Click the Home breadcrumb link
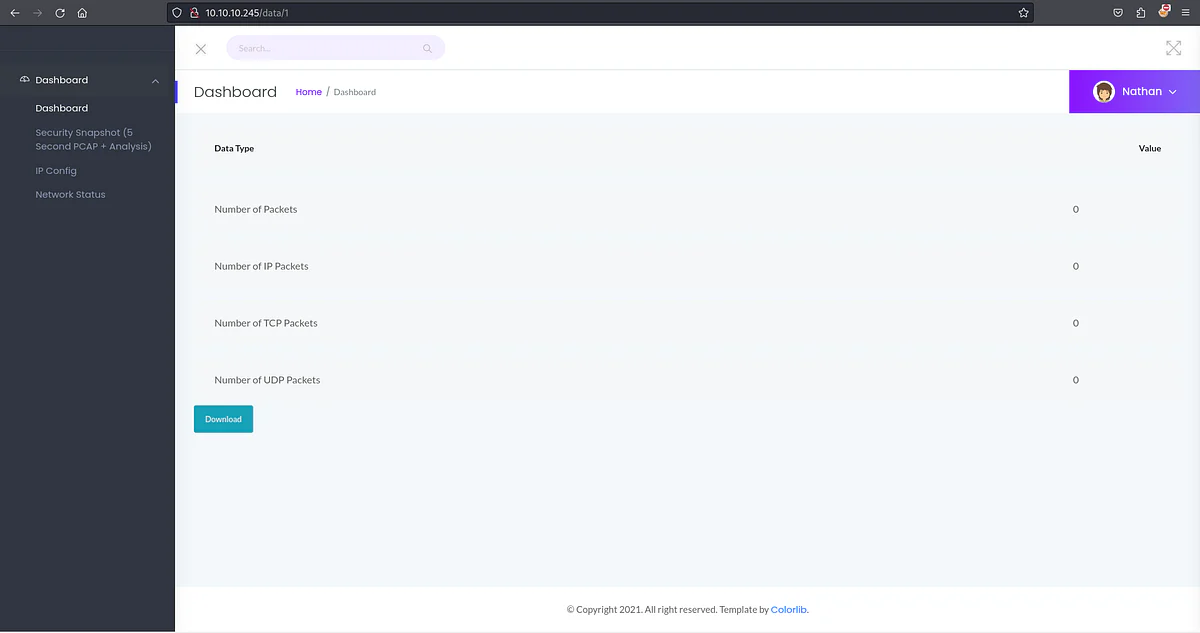This screenshot has height=633, width=1200. (x=309, y=92)
